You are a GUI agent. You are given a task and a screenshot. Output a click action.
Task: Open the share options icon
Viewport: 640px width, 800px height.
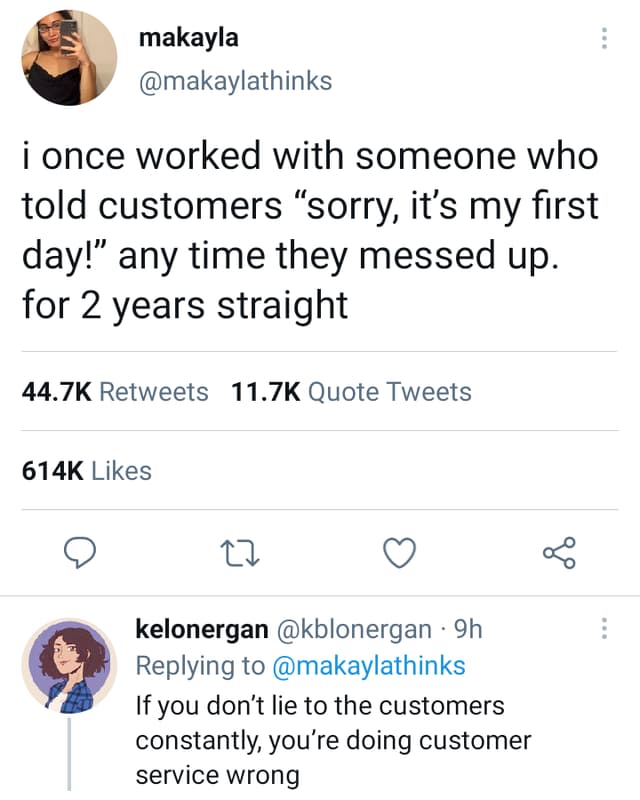(x=559, y=551)
